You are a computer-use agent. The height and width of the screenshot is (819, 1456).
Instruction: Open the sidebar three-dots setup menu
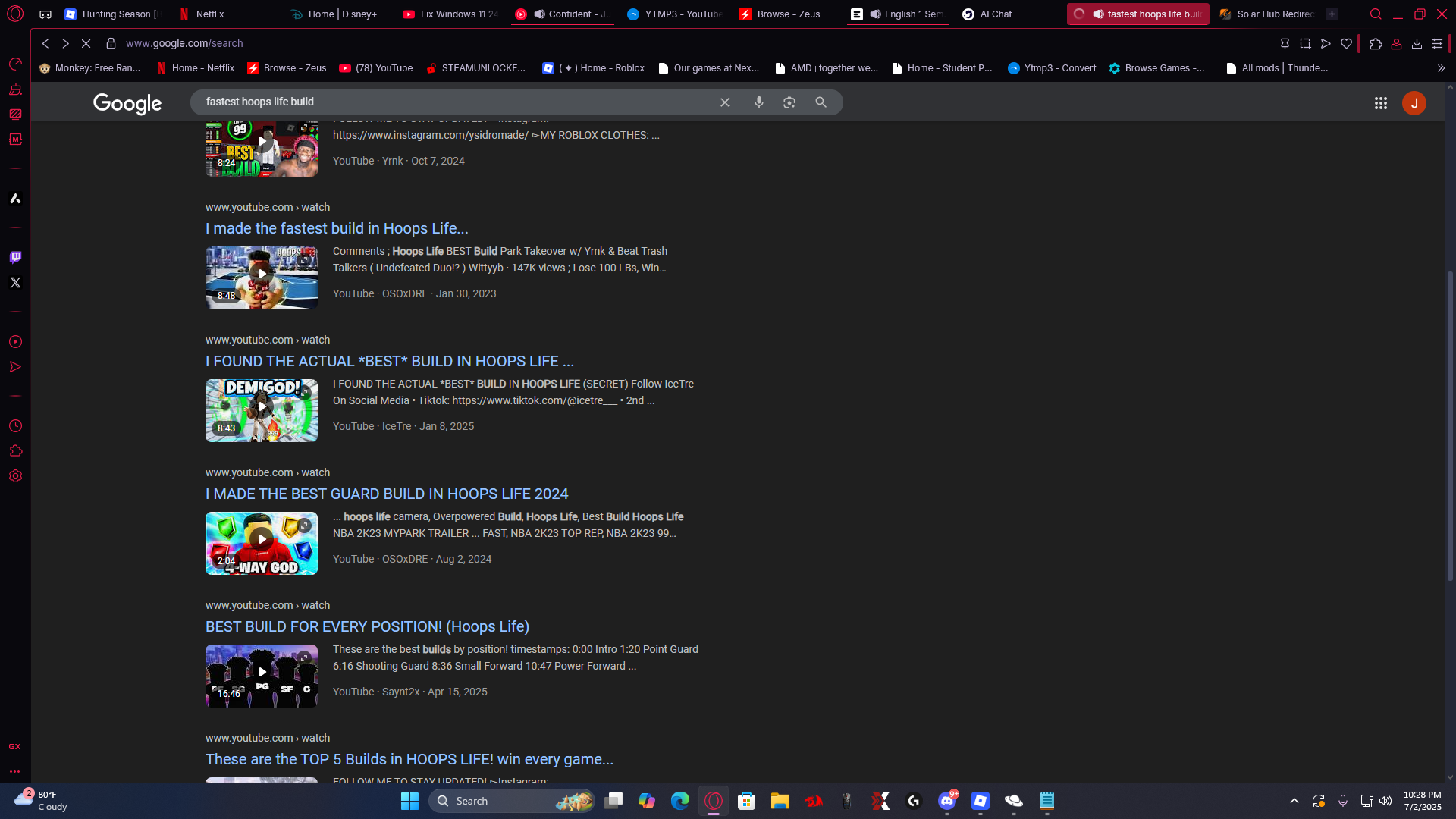[14, 772]
